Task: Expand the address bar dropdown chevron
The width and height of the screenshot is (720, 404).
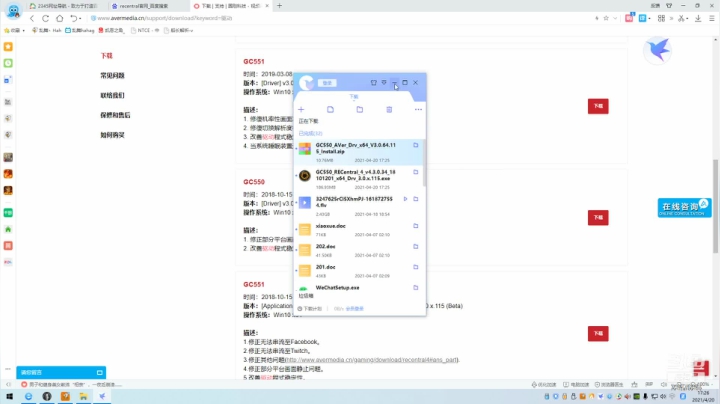Action: (x=615, y=18)
